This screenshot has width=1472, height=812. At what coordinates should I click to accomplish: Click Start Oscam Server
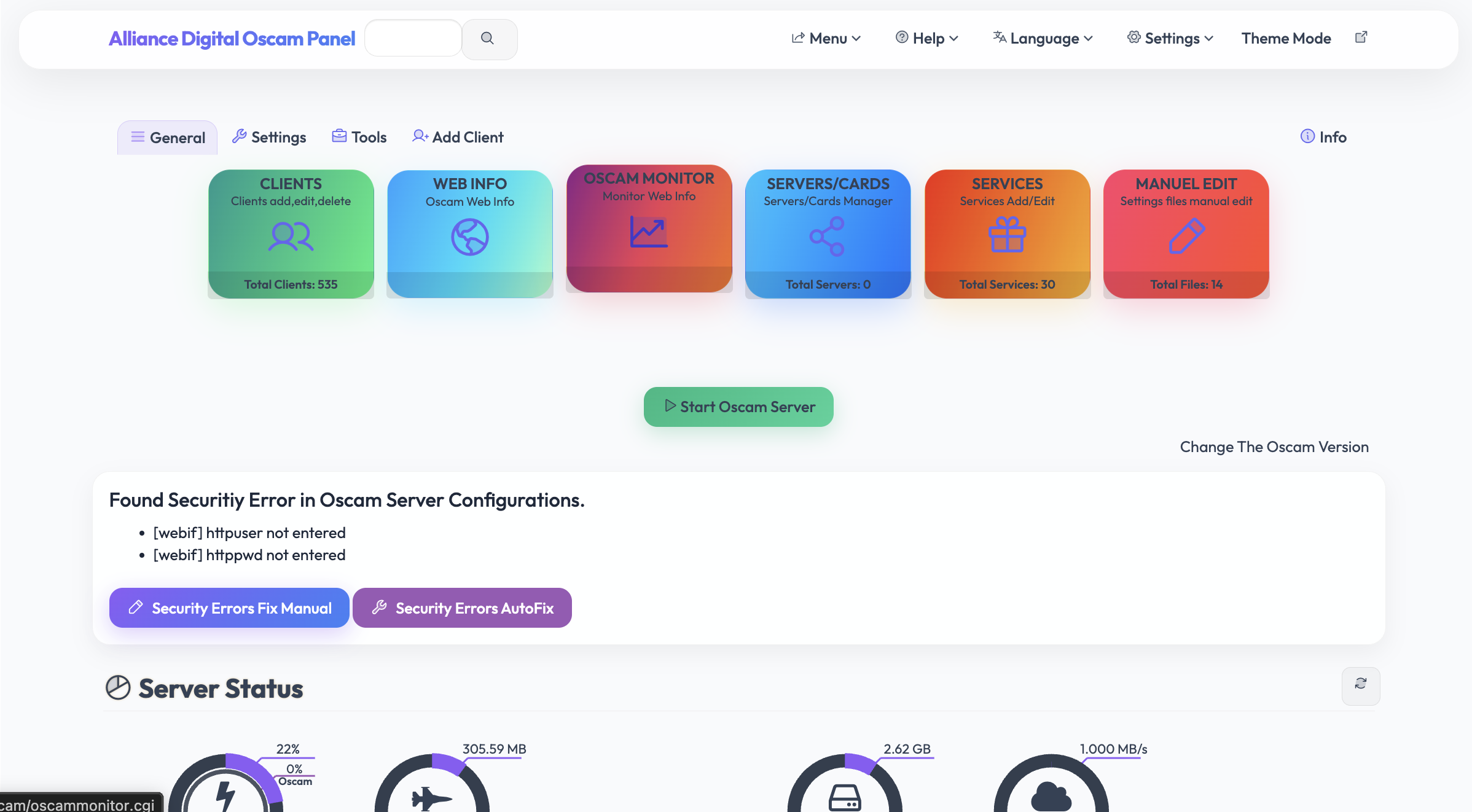point(738,407)
